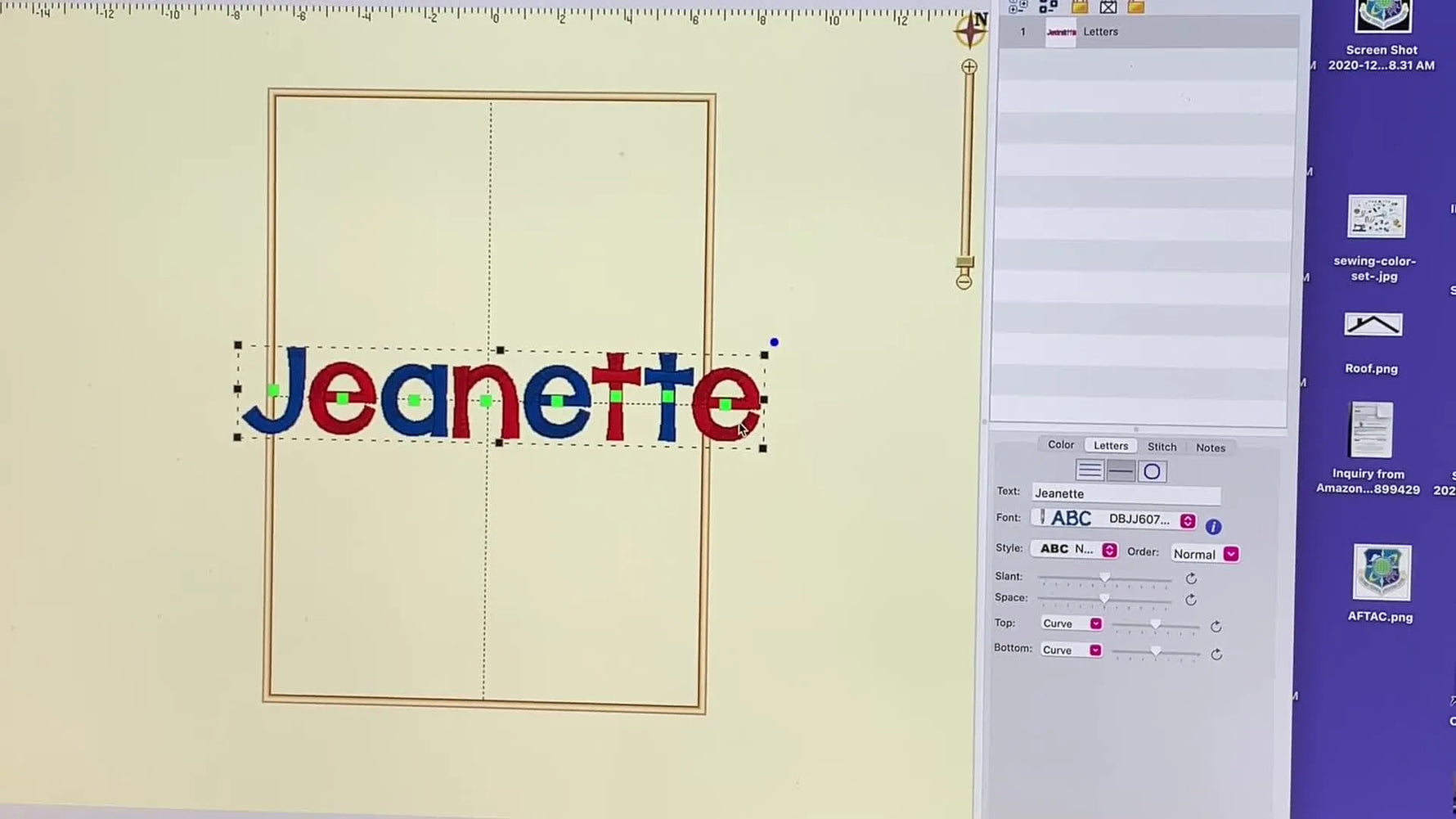This screenshot has width=1456, height=819.
Task: Click the Bottom curve slider thumb
Action: tap(1155, 651)
